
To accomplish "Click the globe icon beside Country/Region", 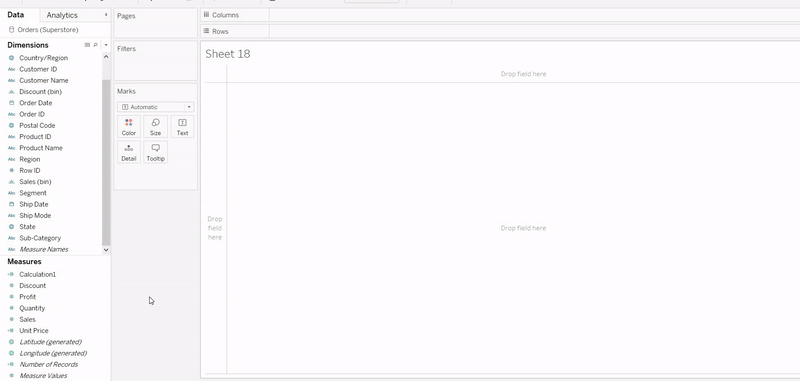I will (11, 58).
